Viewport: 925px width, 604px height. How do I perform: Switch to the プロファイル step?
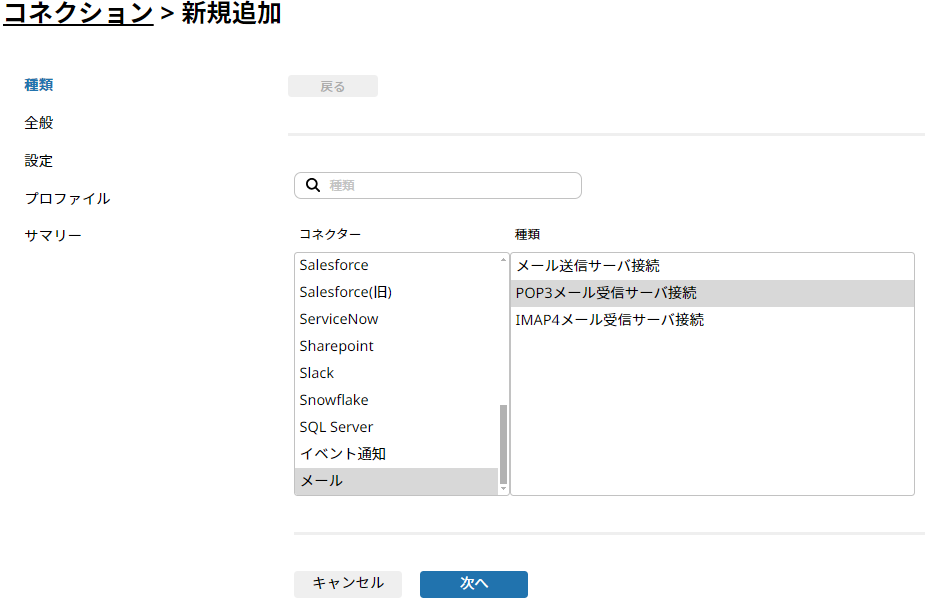point(67,198)
